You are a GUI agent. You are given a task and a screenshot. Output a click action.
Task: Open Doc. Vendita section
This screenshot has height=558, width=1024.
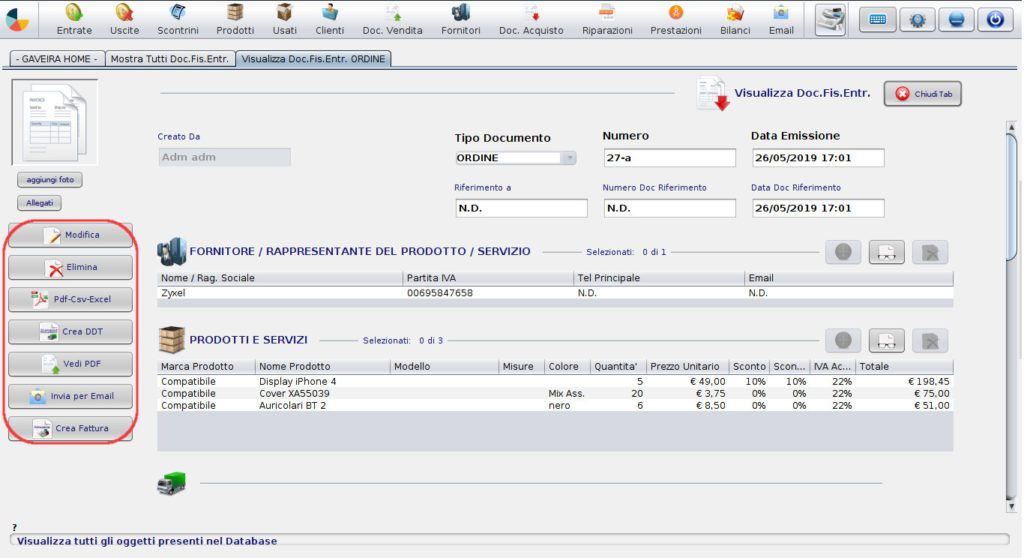[392, 19]
